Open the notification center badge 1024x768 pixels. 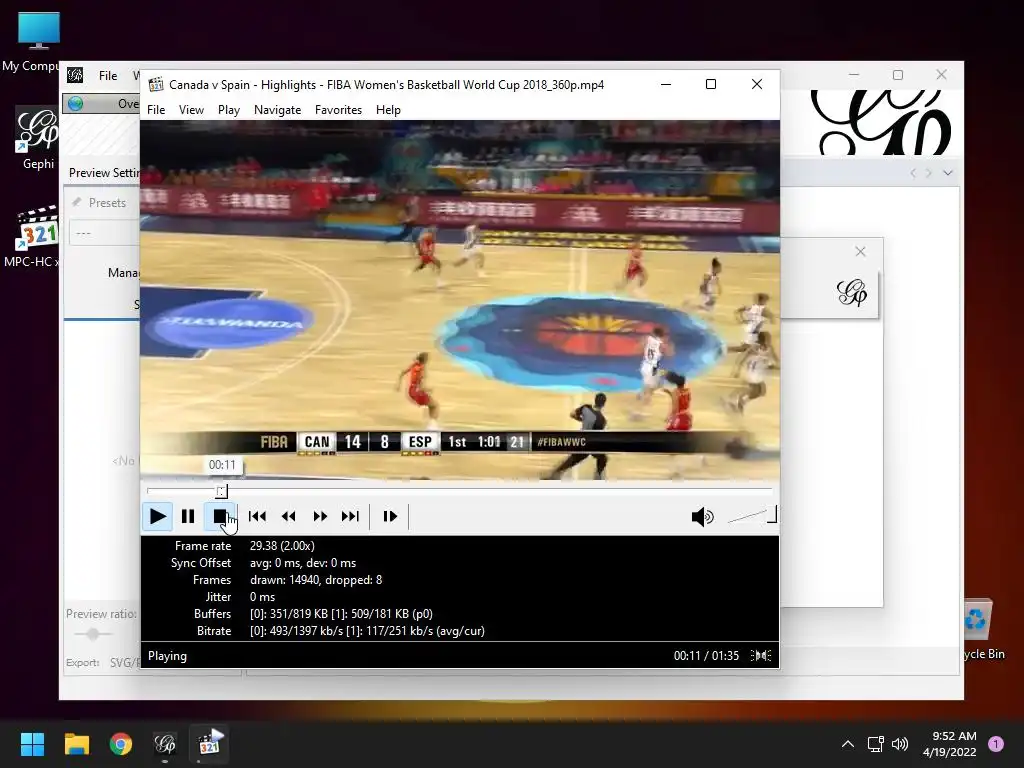pyautogui.click(x=996, y=744)
